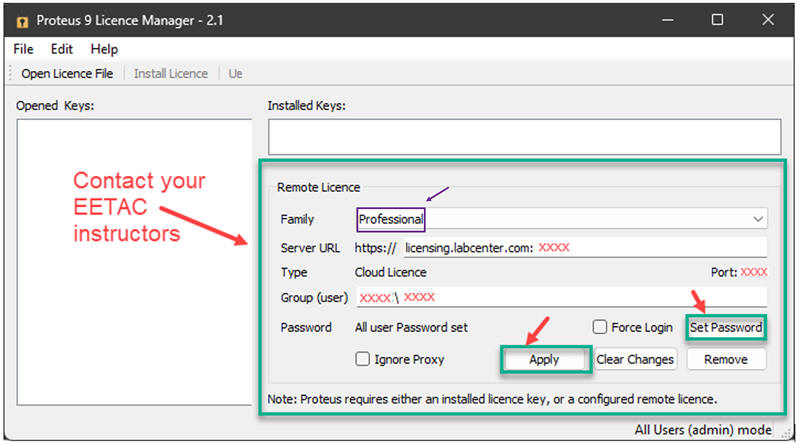This screenshot has width=801, height=445.
Task: Enable the Force Login checkbox
Action: tap(600, 327)
